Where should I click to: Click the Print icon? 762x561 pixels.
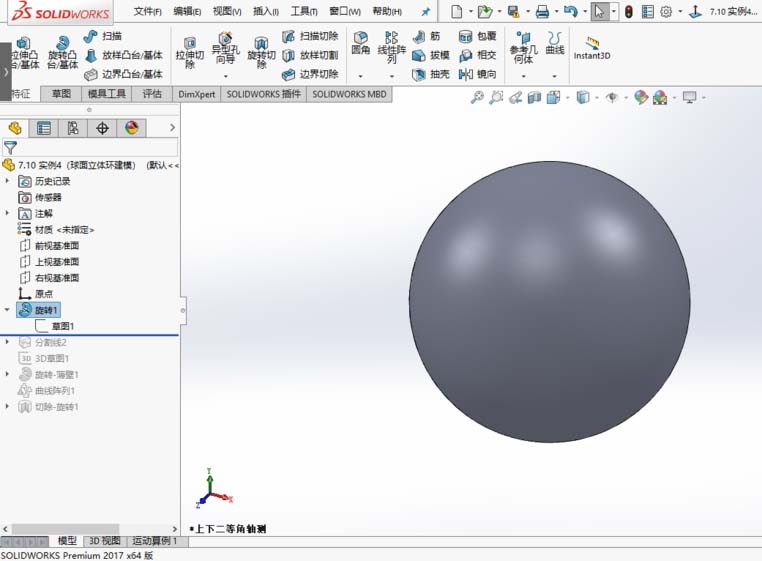coord(542,11)
